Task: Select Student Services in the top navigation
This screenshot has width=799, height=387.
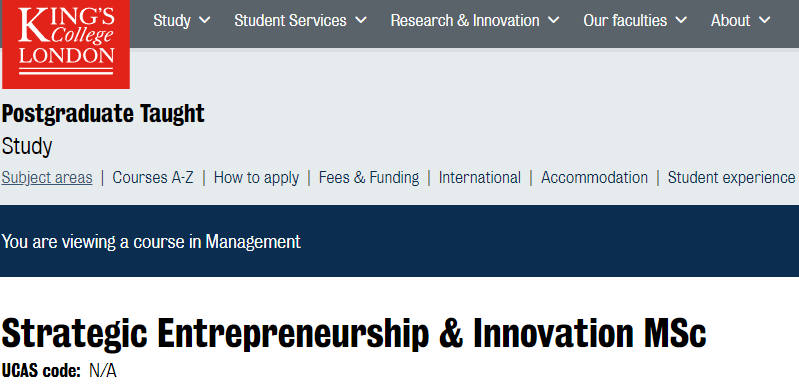Action: point(290,20)
